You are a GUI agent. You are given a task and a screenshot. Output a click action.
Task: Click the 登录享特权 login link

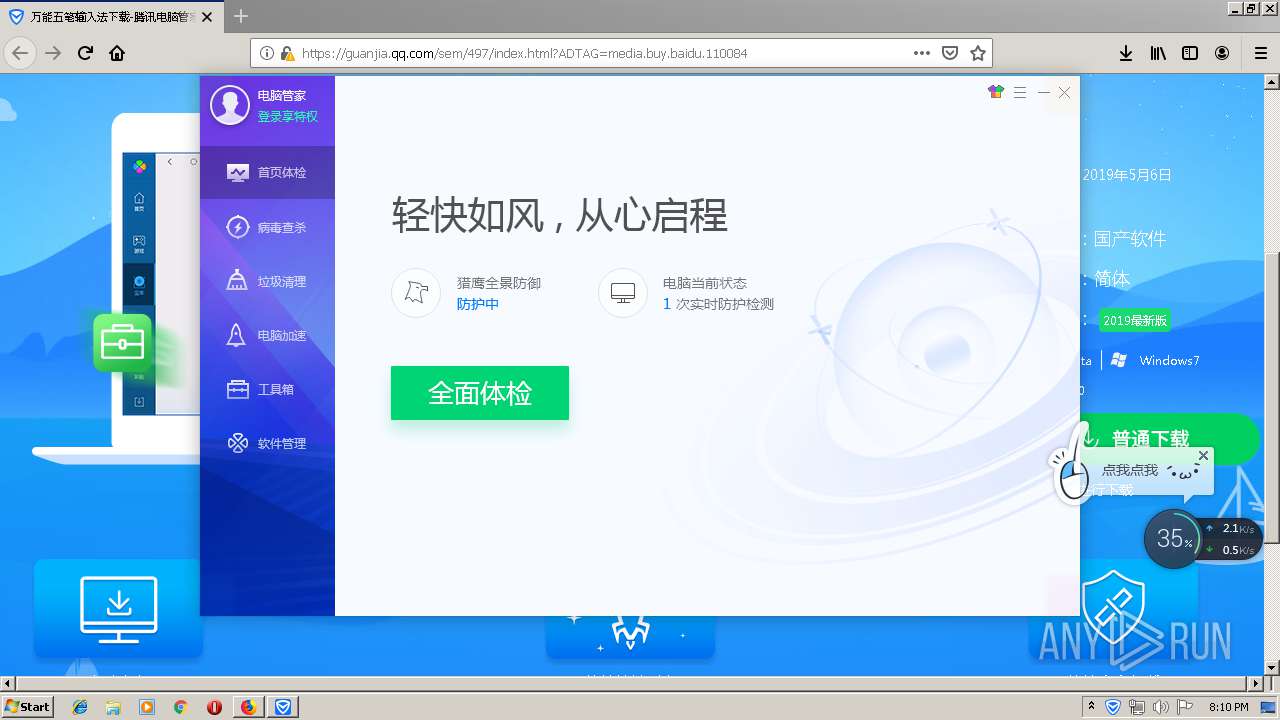click(287, 117)
